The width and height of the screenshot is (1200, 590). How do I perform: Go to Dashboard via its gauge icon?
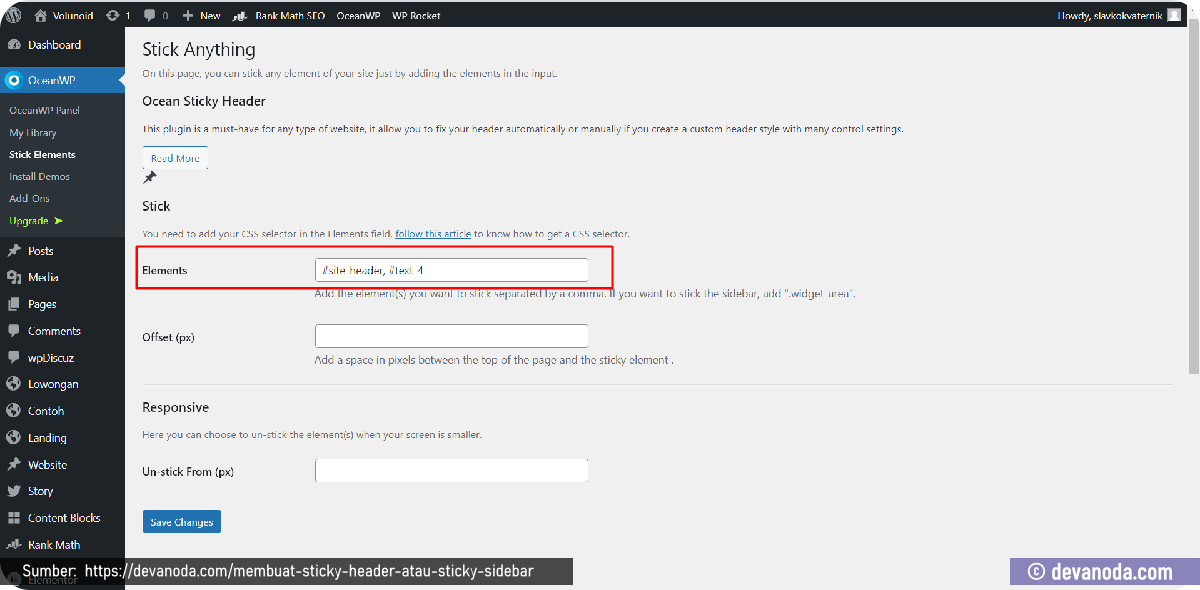(14, 45)
